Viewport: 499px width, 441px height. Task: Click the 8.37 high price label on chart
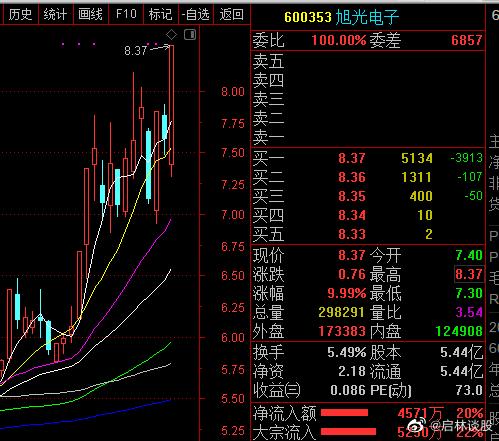pyautogui.click(x=136, y=51)
